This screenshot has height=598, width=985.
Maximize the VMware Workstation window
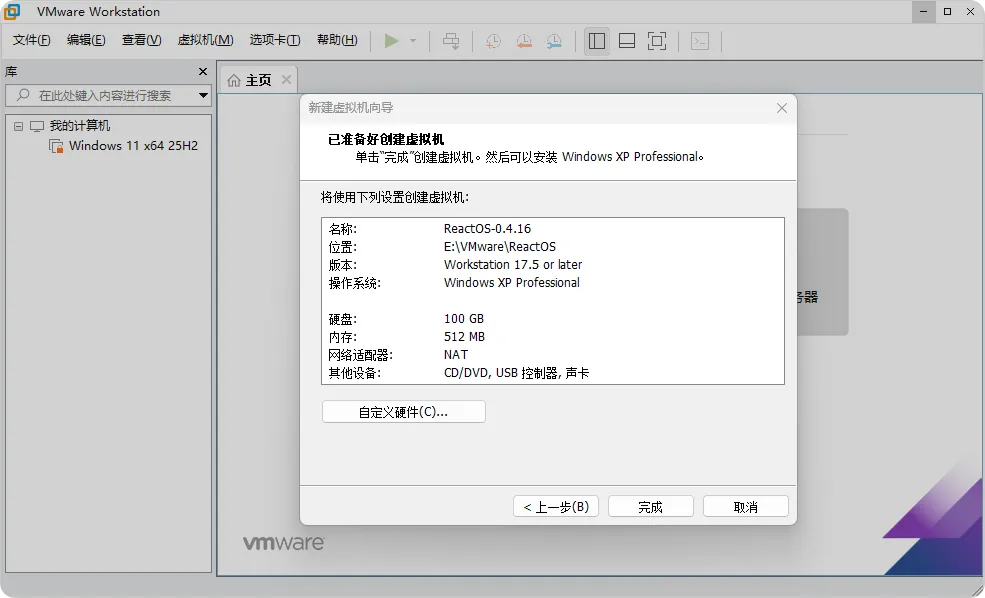click(947, 11)
